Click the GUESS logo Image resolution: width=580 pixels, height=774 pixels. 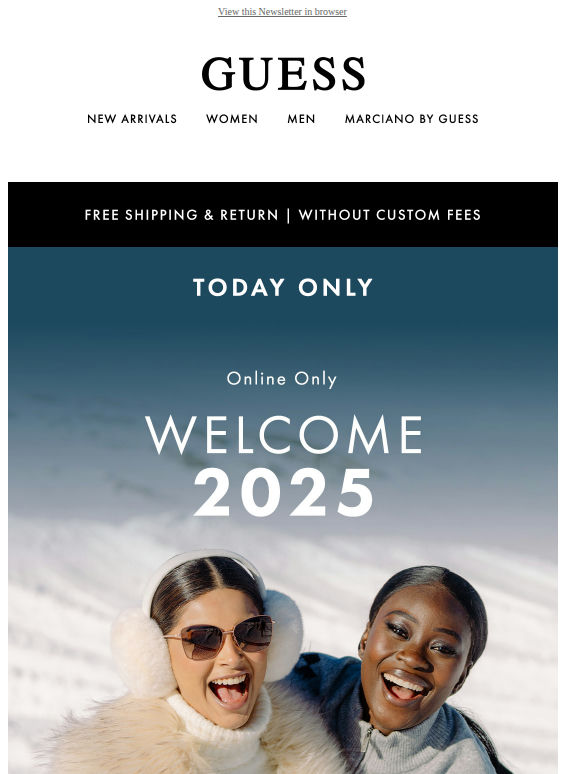point(283,74)
